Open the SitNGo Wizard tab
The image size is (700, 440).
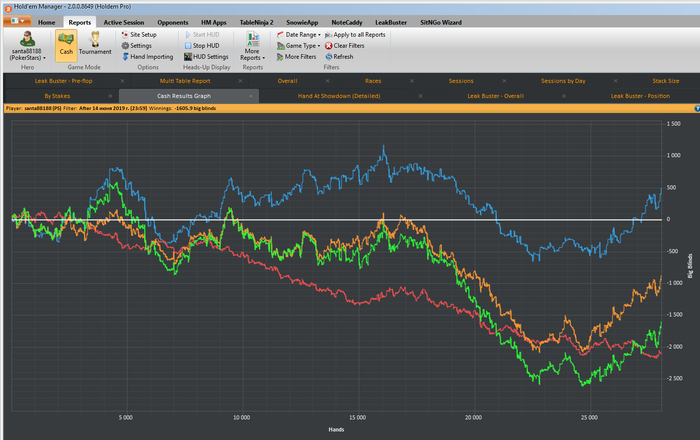point(441,22)
